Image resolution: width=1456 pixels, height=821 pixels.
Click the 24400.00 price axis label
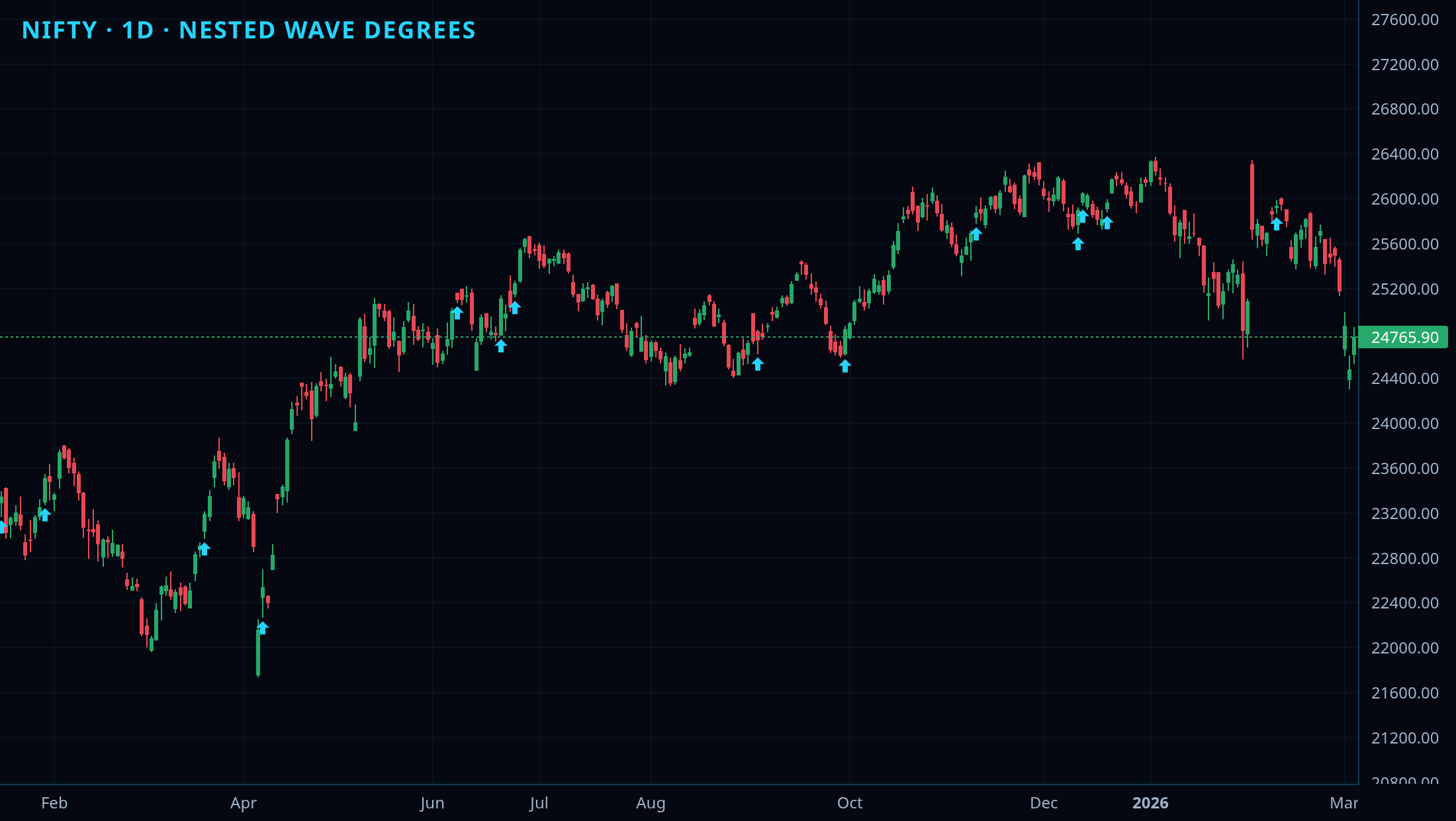(x=1404, y=379)
